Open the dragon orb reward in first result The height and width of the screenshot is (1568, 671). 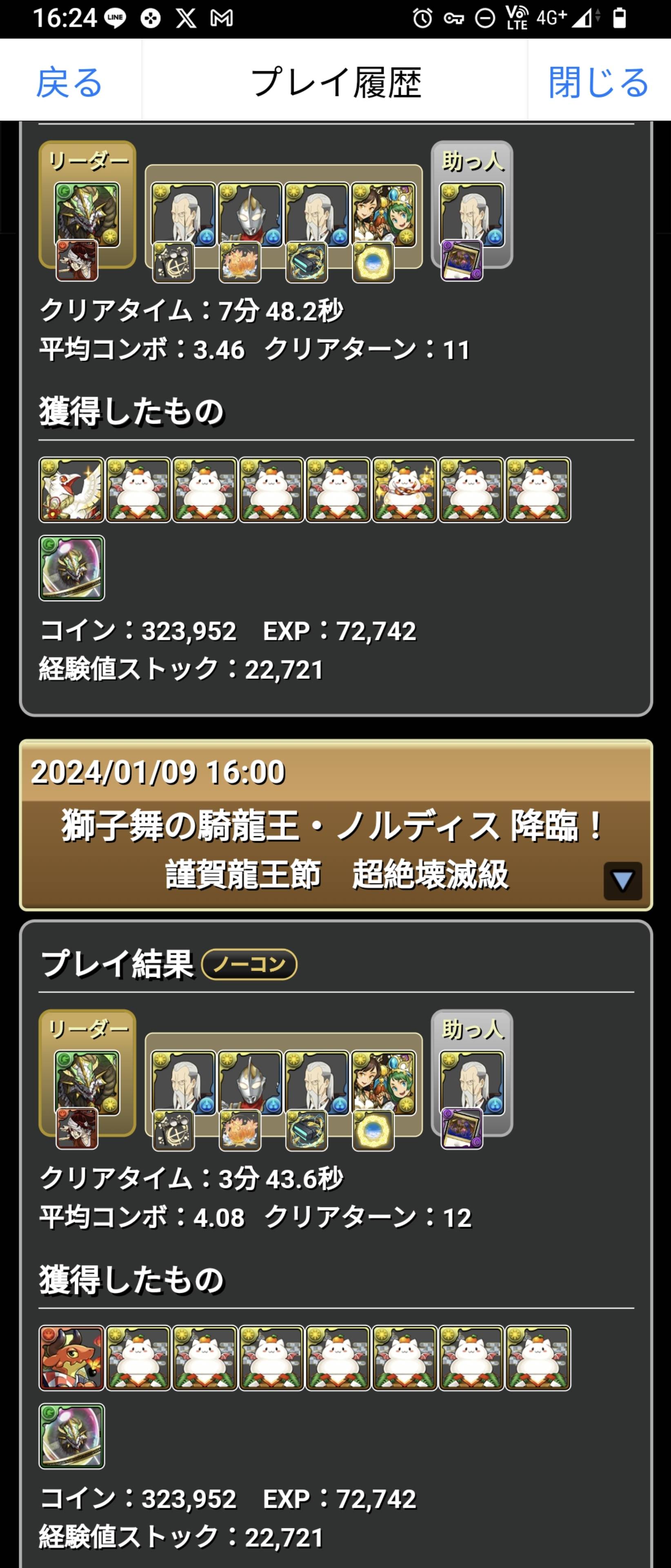72,568
